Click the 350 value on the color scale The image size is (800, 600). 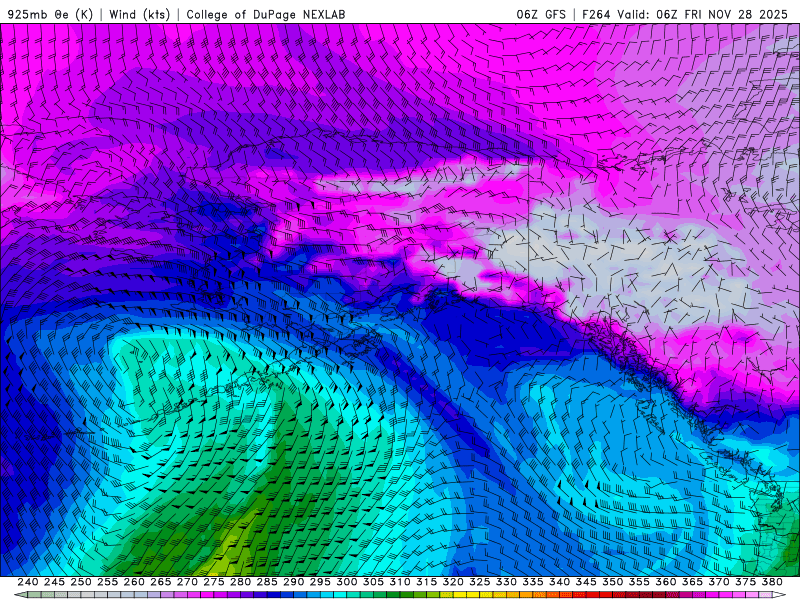tap(612, 582)
